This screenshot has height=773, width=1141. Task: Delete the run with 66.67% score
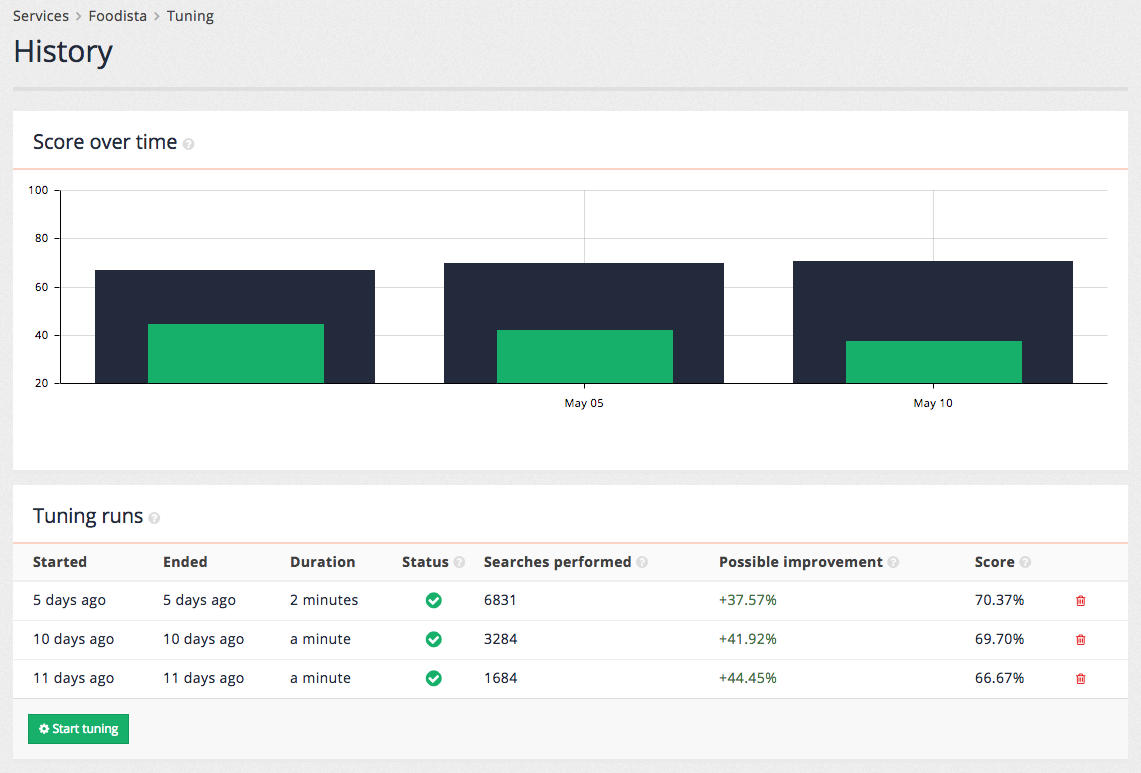pyautogui.click(x=1080, y=678)
